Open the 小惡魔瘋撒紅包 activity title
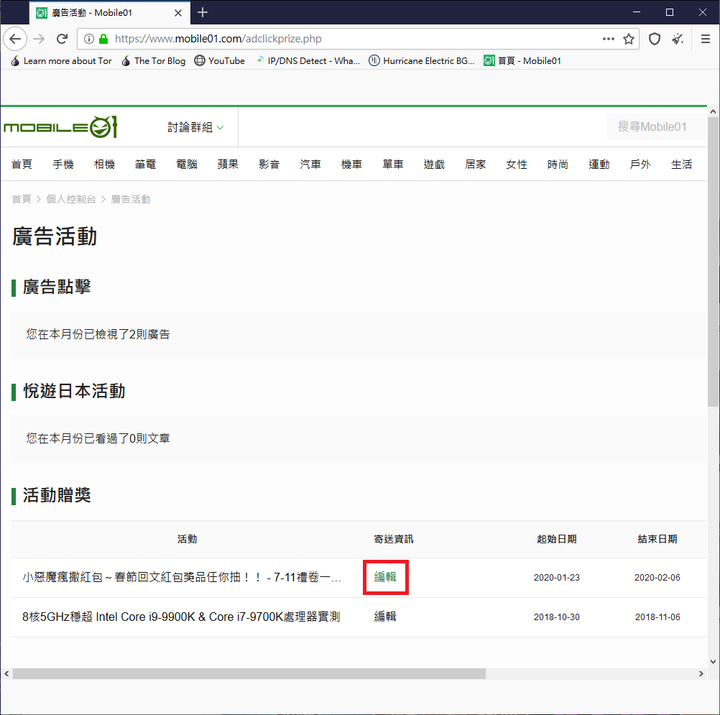This screenshot has height=715, width=720. click(182, 577)
